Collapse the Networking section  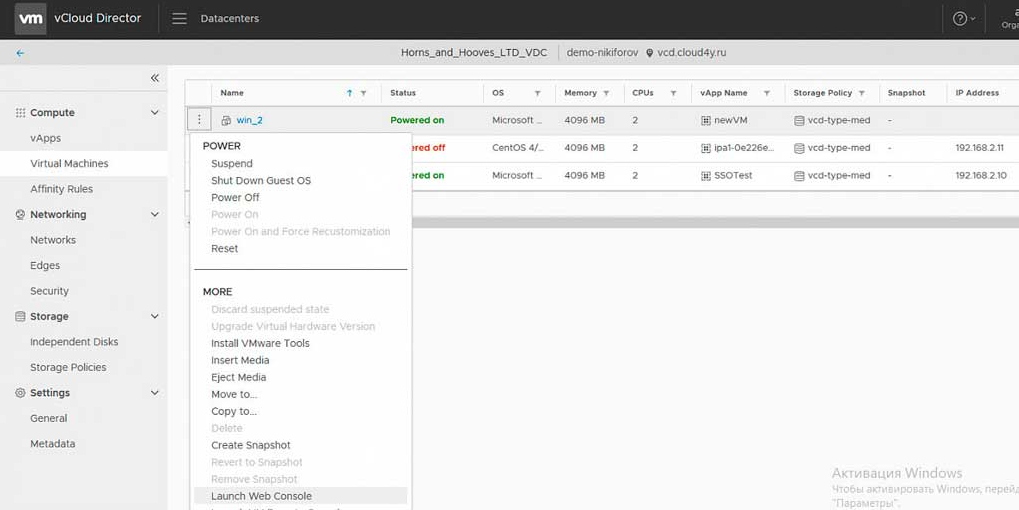(155, 214)
